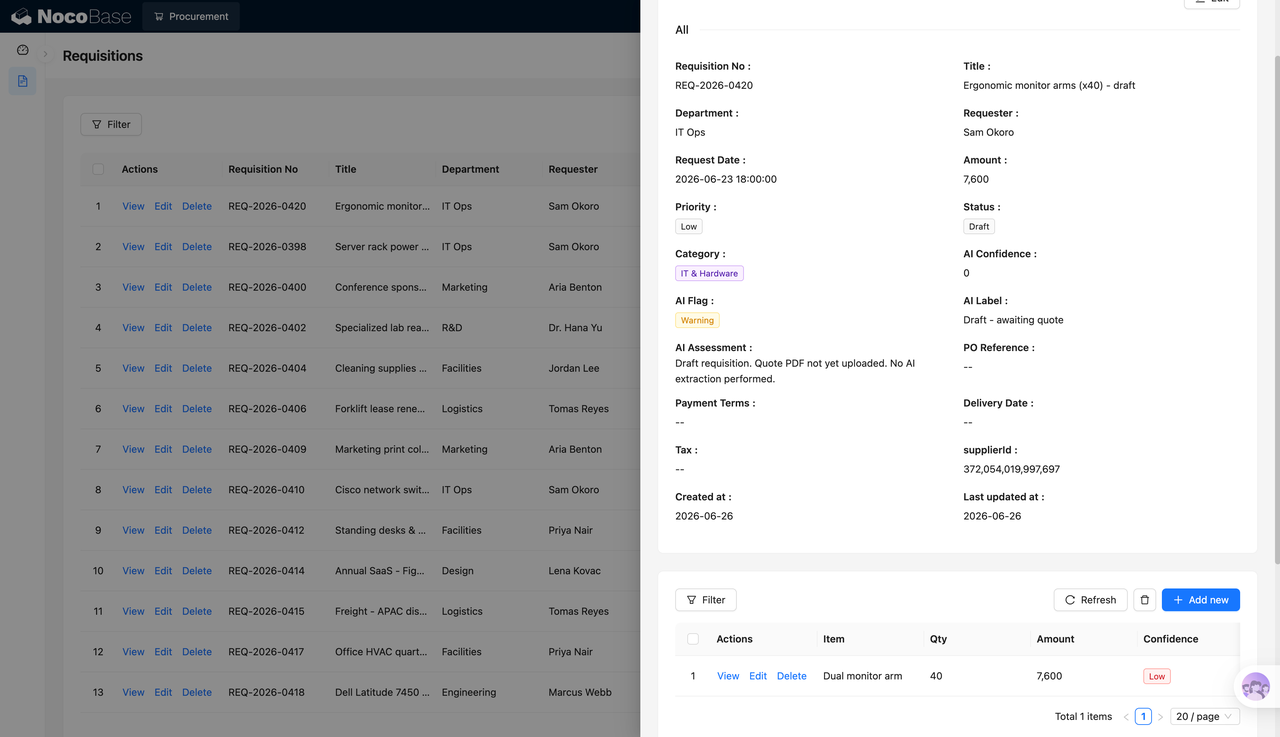The image size is (1280, 737).
Task: Click the supplierId value 372,054,019,997,697
Action: point(1011,469)
